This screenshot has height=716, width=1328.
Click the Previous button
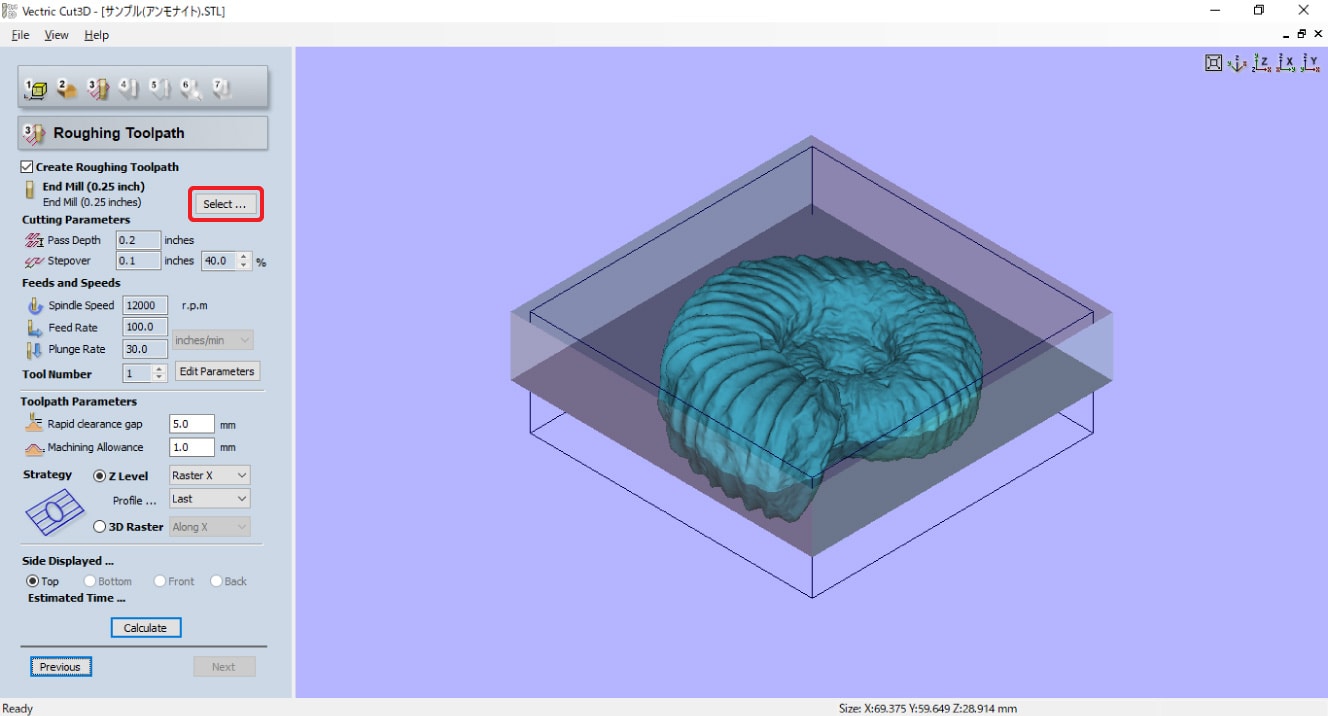click(60, 667)
